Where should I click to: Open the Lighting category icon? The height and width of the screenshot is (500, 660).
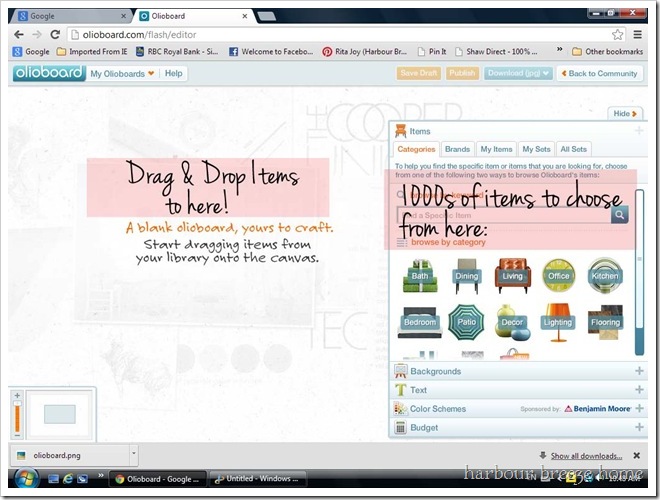click(558, 322)
